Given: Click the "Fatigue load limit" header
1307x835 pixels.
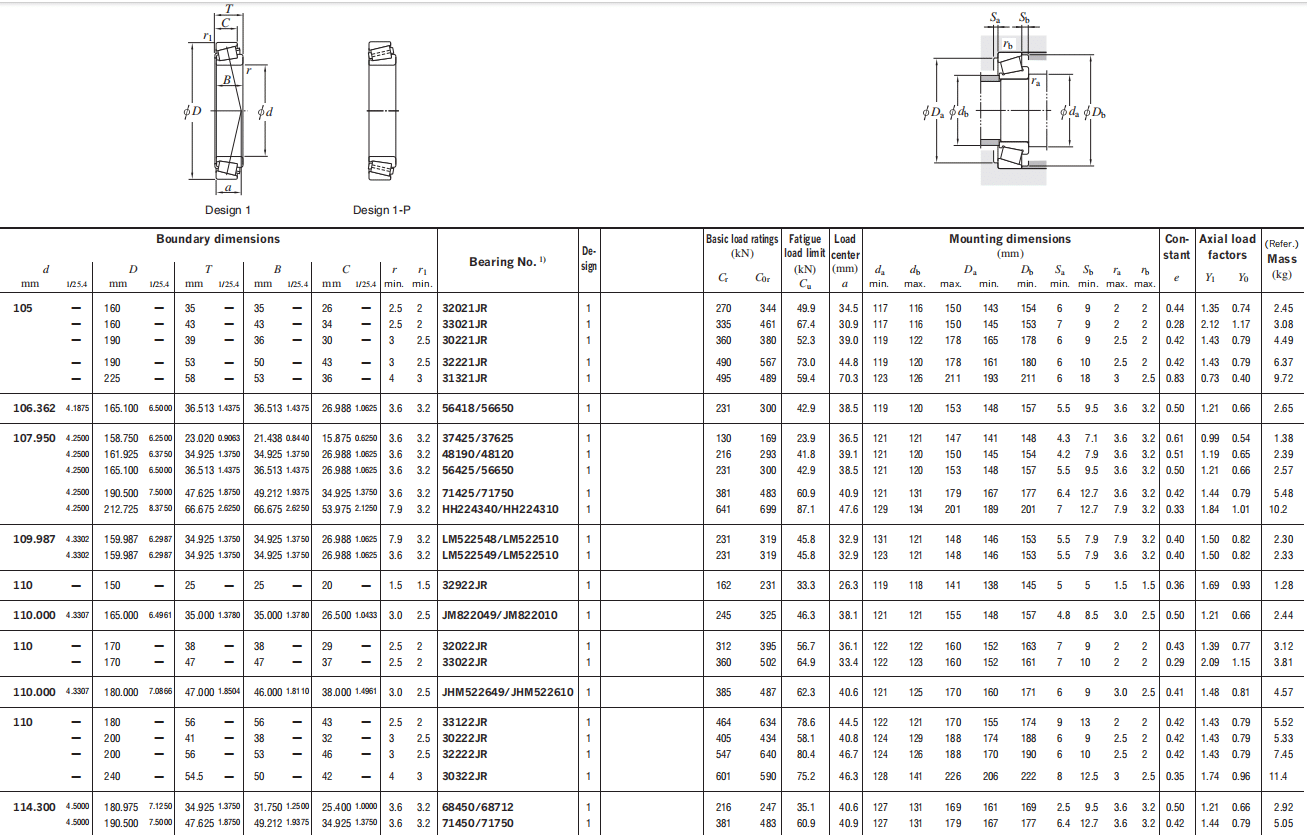Looking at the screenshot, I should 805,246.
